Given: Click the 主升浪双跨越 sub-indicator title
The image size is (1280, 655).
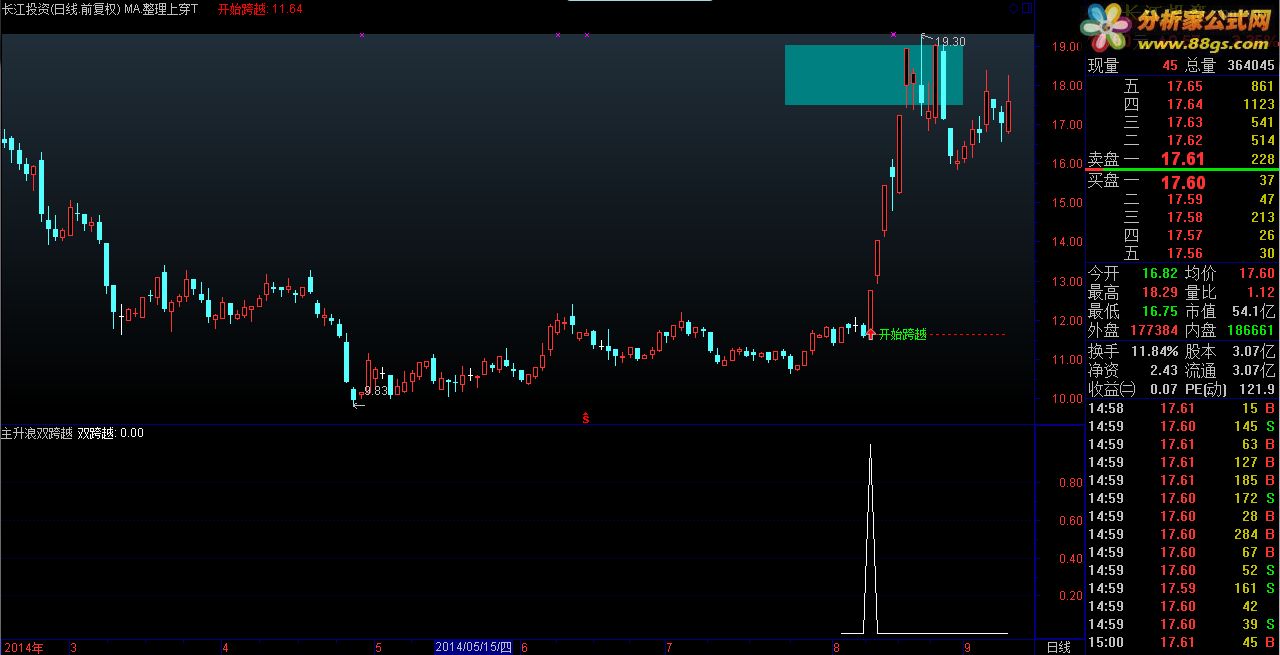Looking at the screenshot, I should 37,433.
